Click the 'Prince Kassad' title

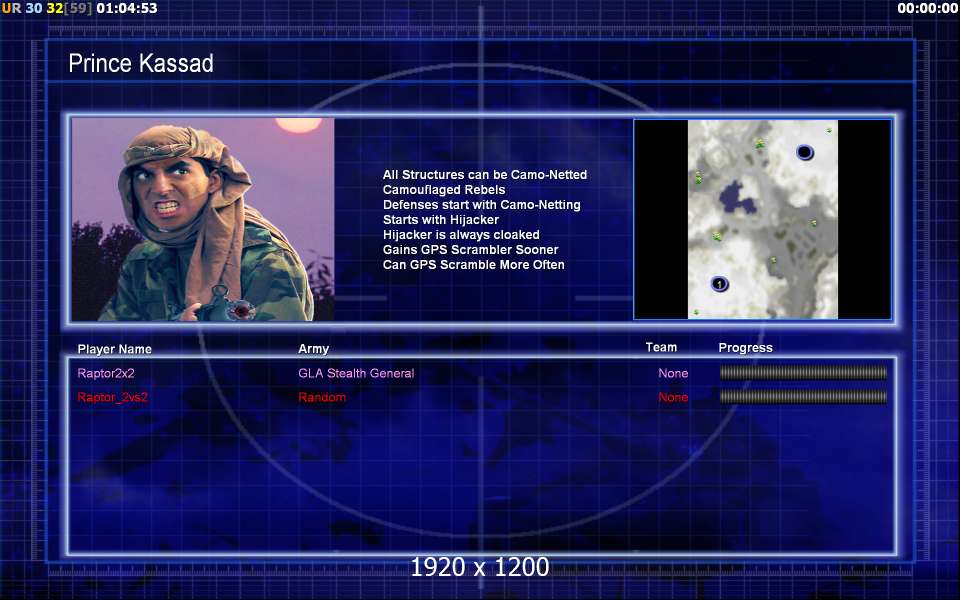(141, 63)
